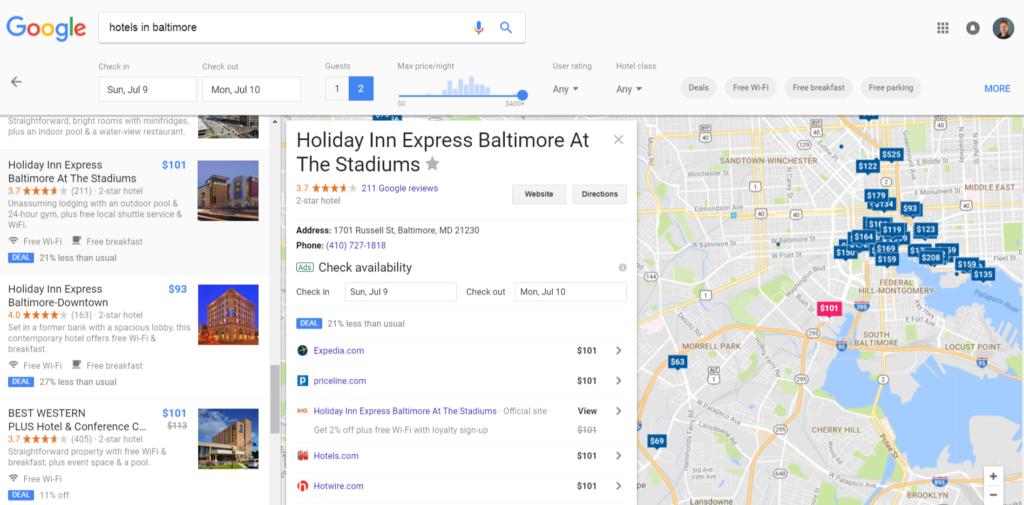Click the priceline.com logo icon

(x=302, y=381)
